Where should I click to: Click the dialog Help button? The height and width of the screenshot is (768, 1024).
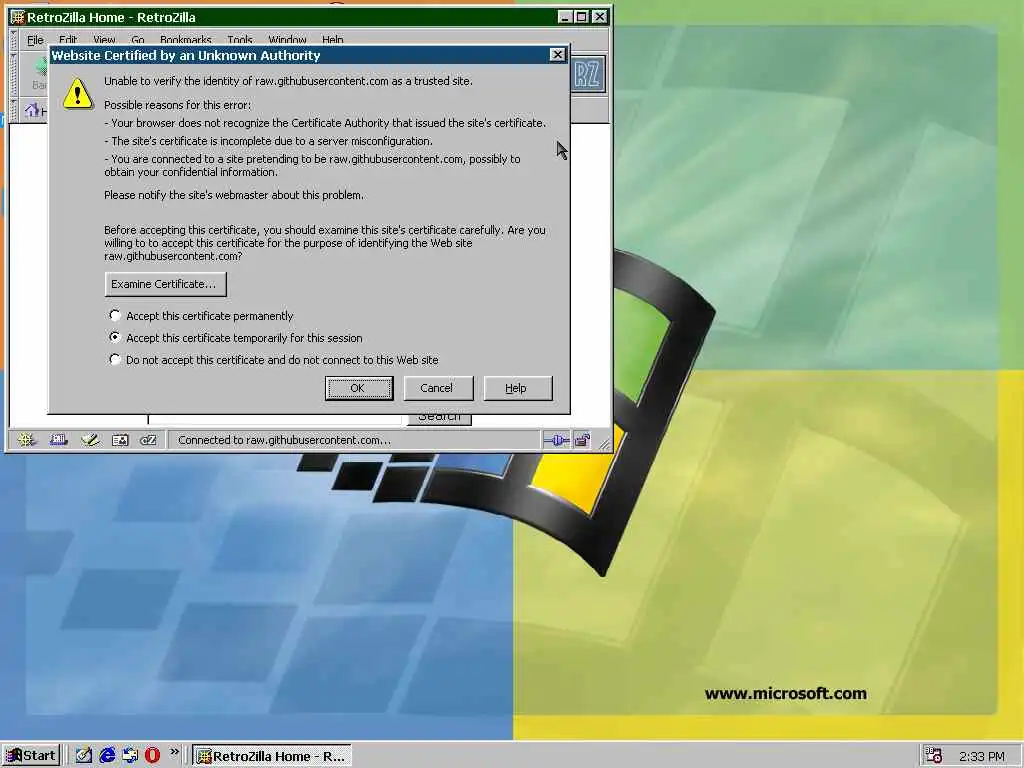pos(518,388)
